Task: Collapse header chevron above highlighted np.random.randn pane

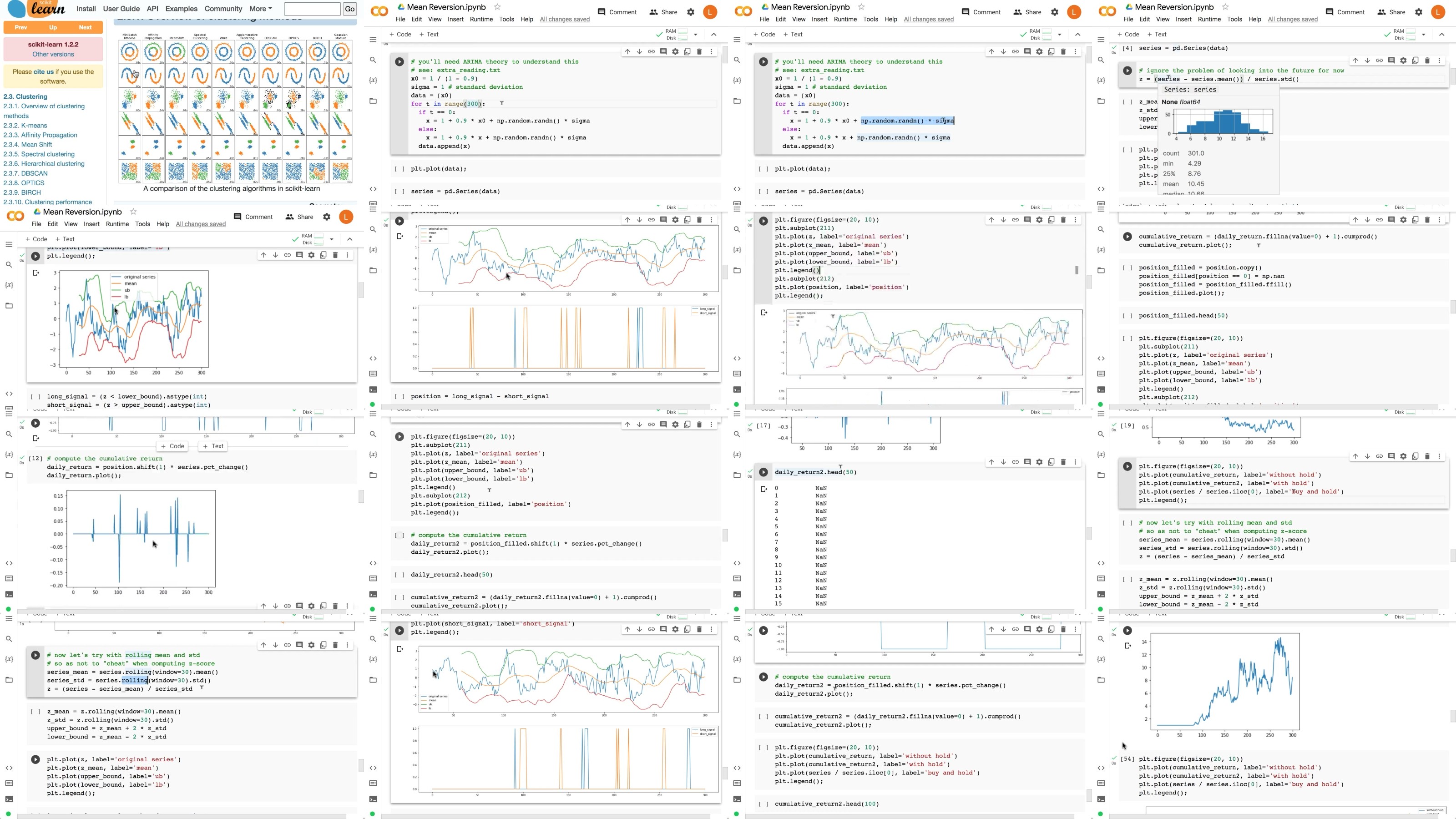Action: [1077, 35]
